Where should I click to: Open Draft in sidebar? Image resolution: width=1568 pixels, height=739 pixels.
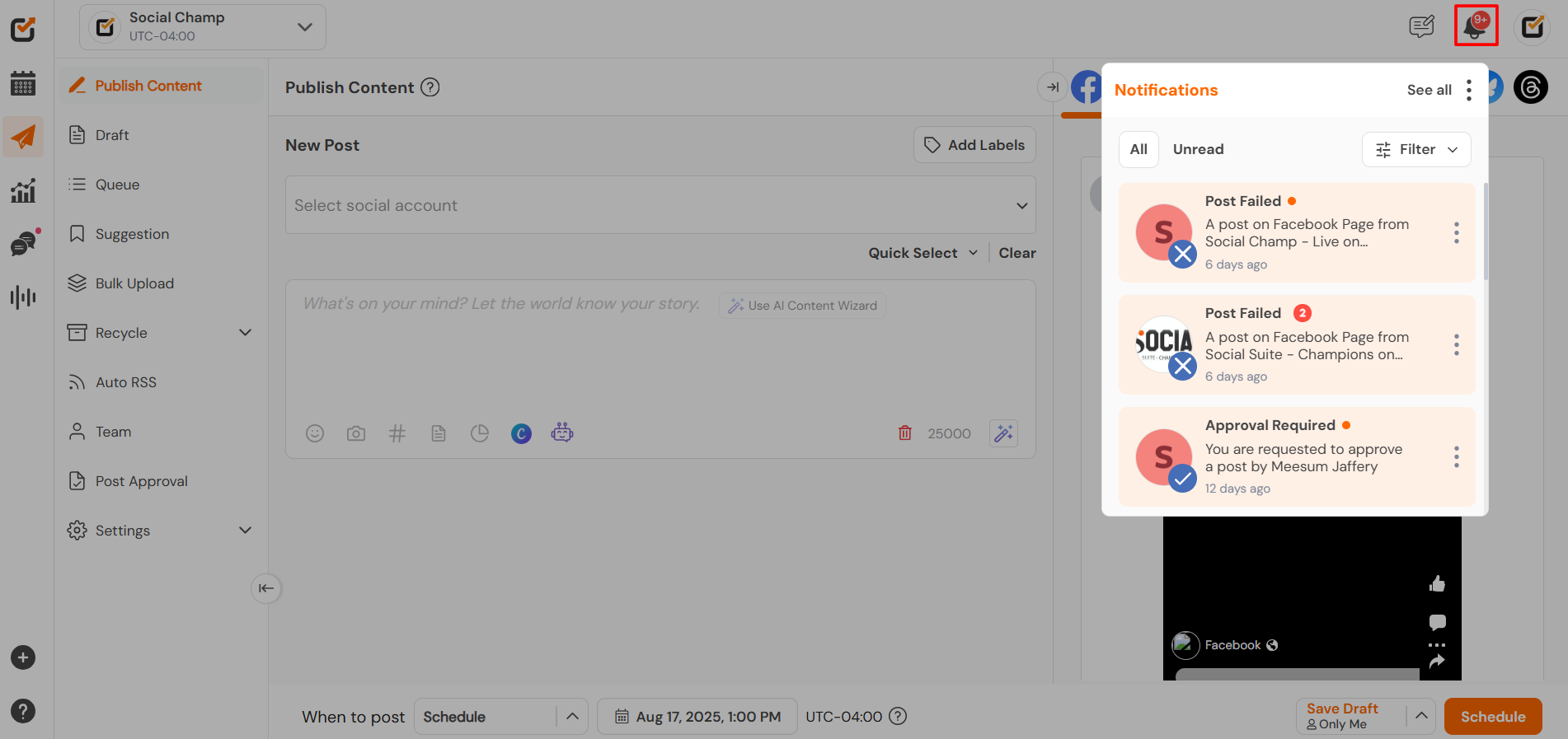[x=162, y=135]
